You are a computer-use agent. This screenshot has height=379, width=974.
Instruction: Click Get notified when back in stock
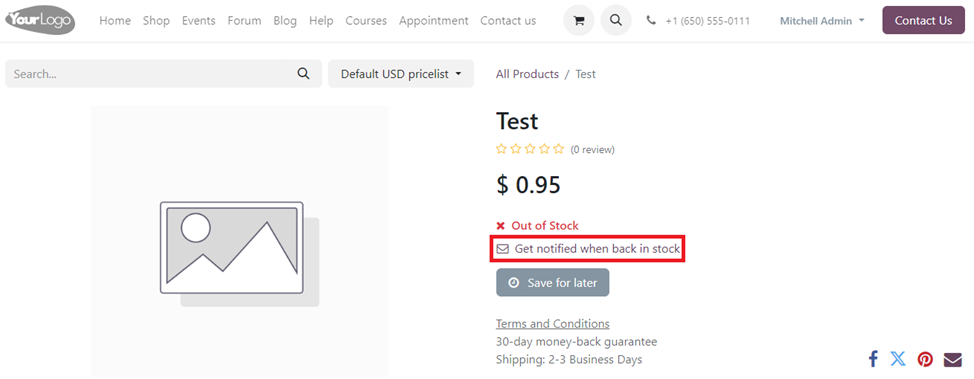(x=588, y=249)
